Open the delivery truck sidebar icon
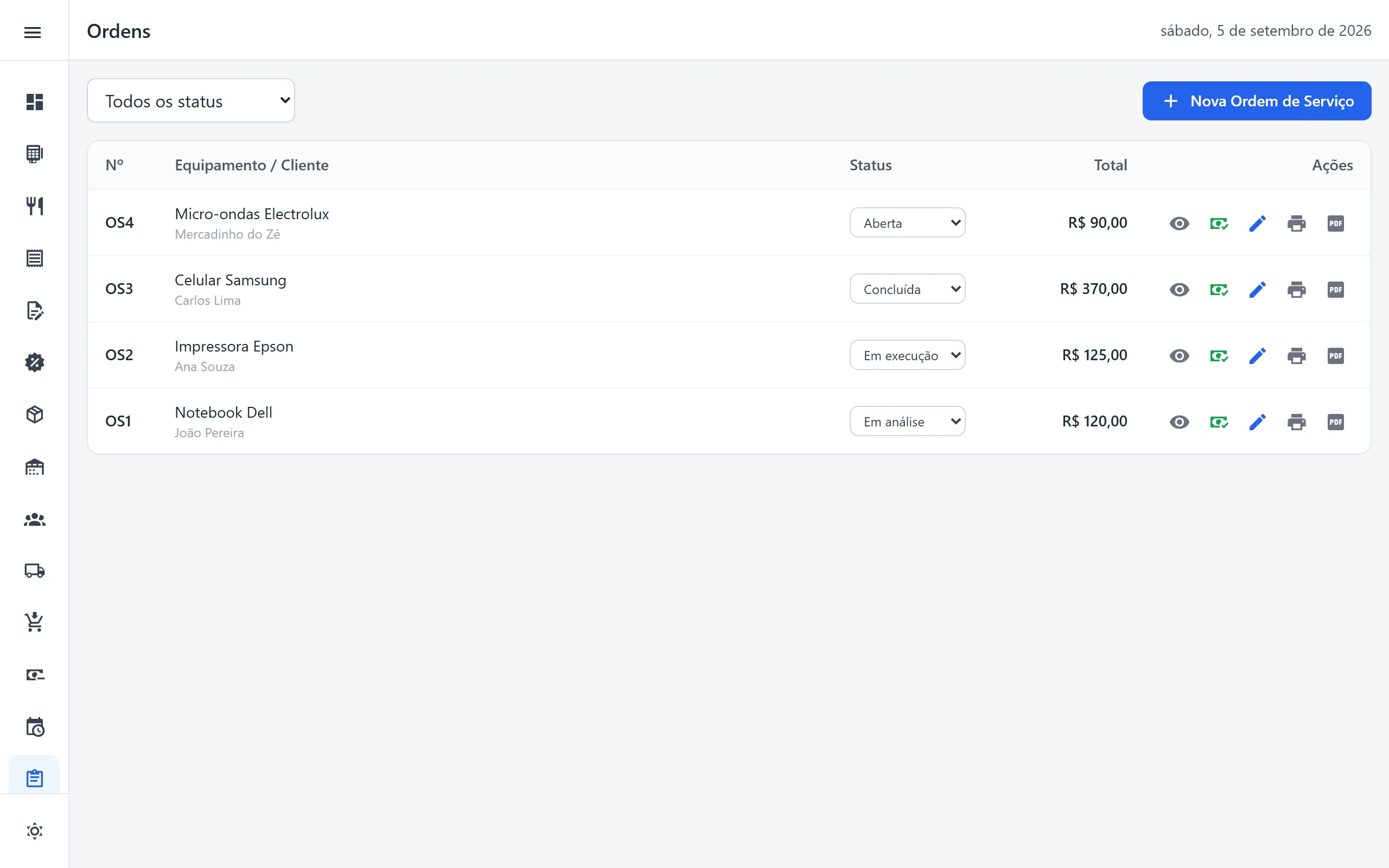This screenshot has width=1389, height=868. tap(34, 570)
